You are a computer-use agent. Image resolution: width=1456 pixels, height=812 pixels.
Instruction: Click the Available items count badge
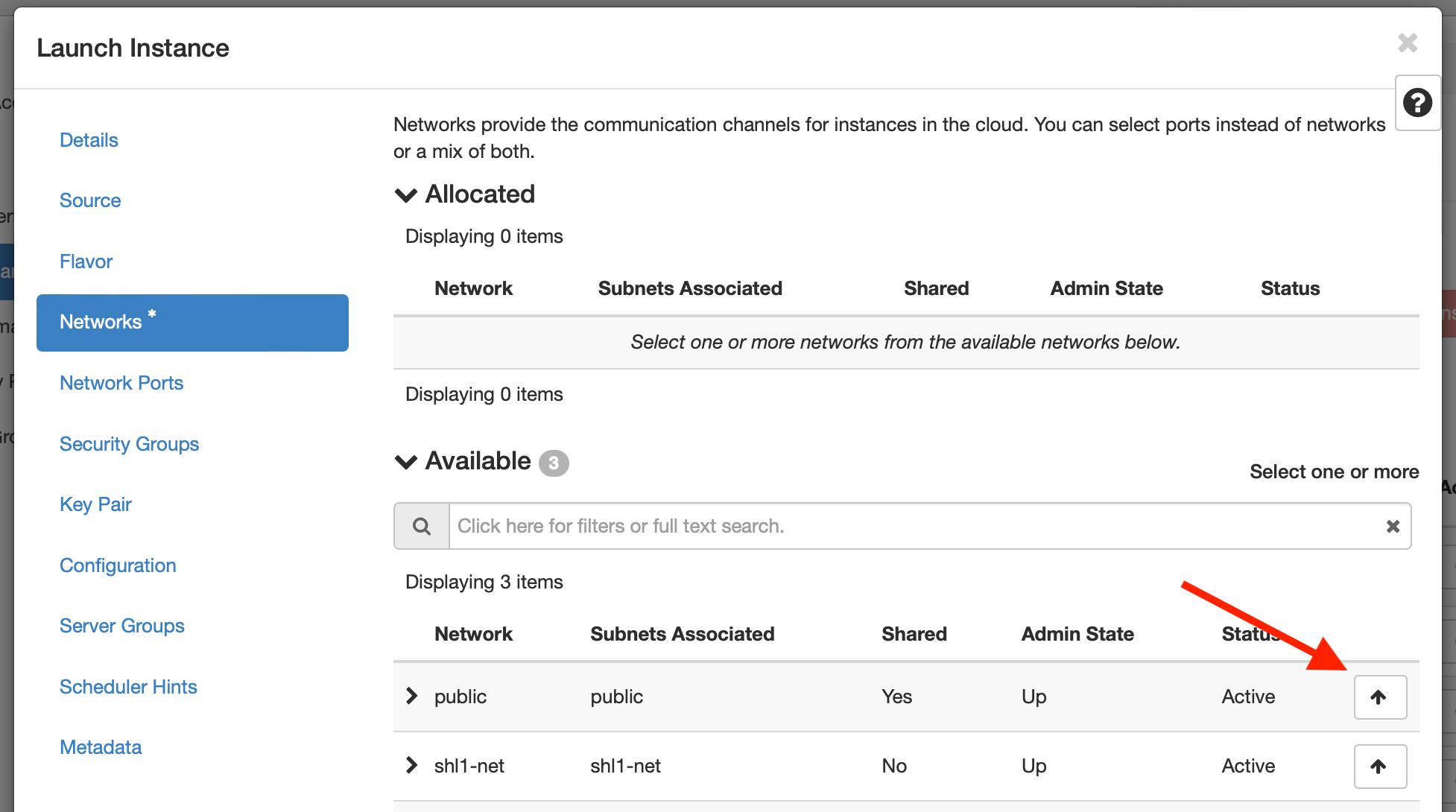pyautogui.click(x=553, y=463)
